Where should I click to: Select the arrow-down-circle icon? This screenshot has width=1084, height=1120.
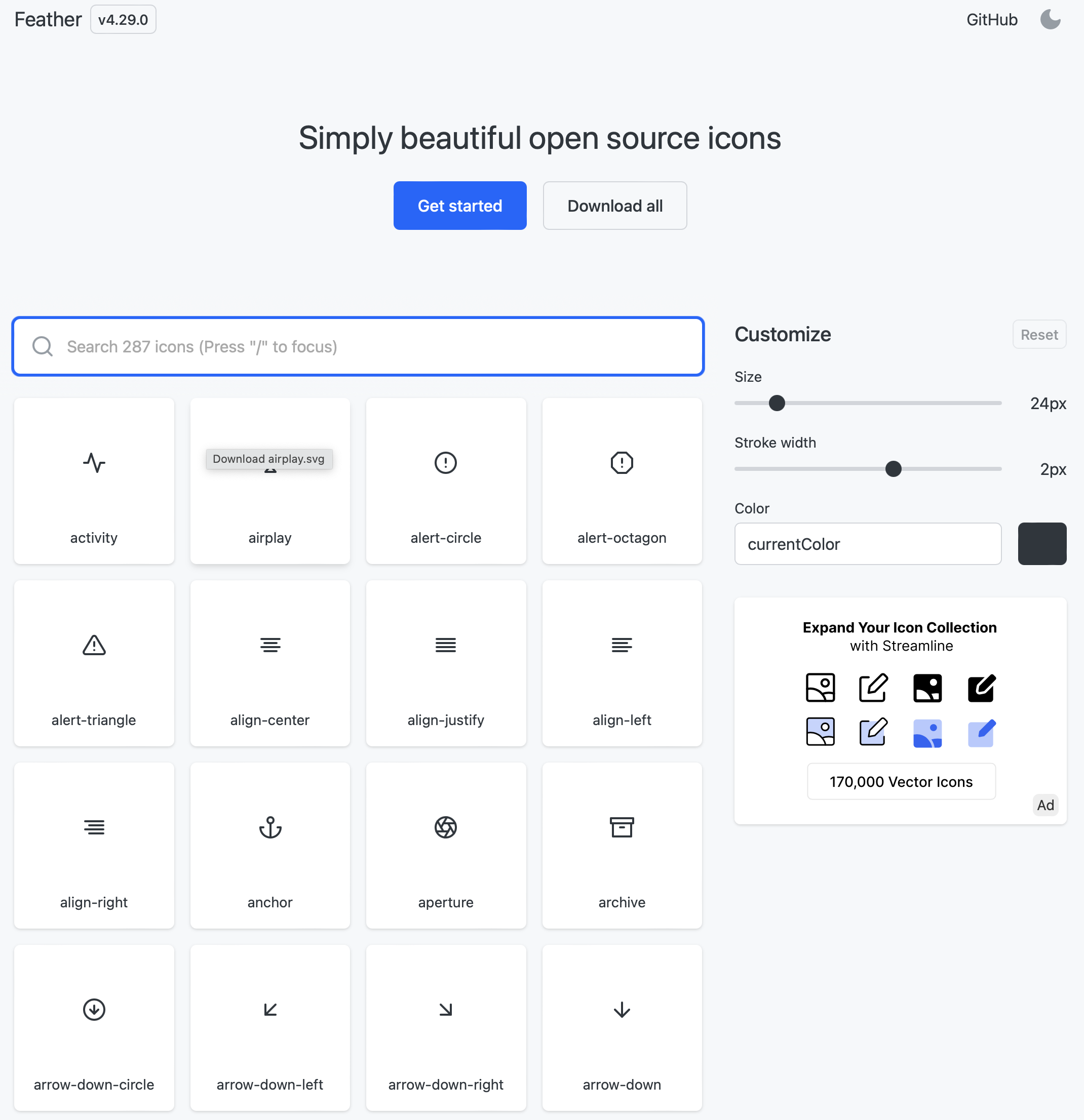click(94, 1027)
